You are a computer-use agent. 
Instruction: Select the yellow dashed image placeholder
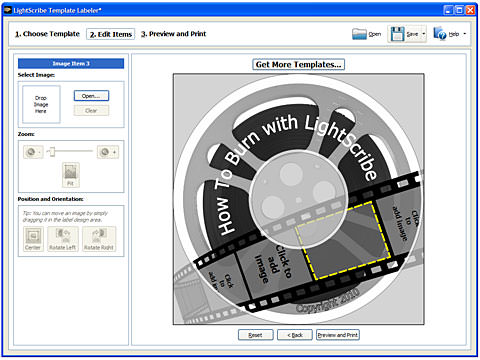(x=343, y=240)
